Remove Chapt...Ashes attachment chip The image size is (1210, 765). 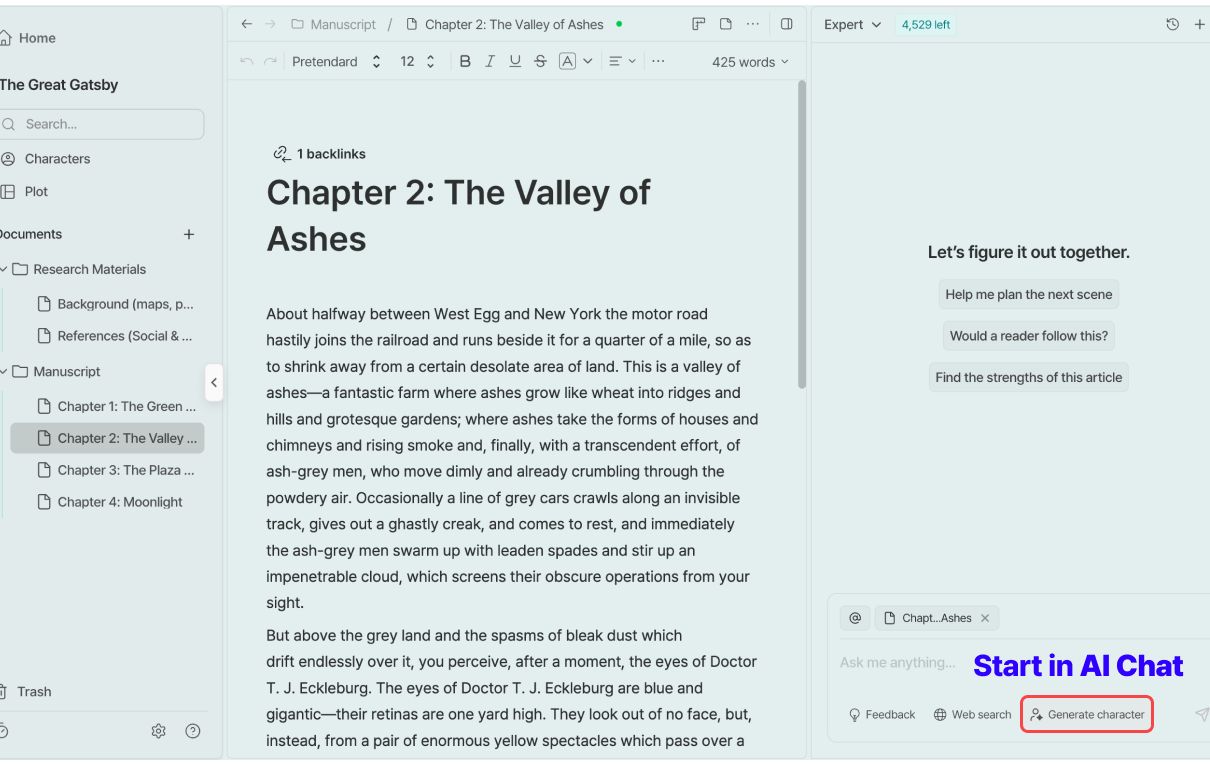[985, 618]
